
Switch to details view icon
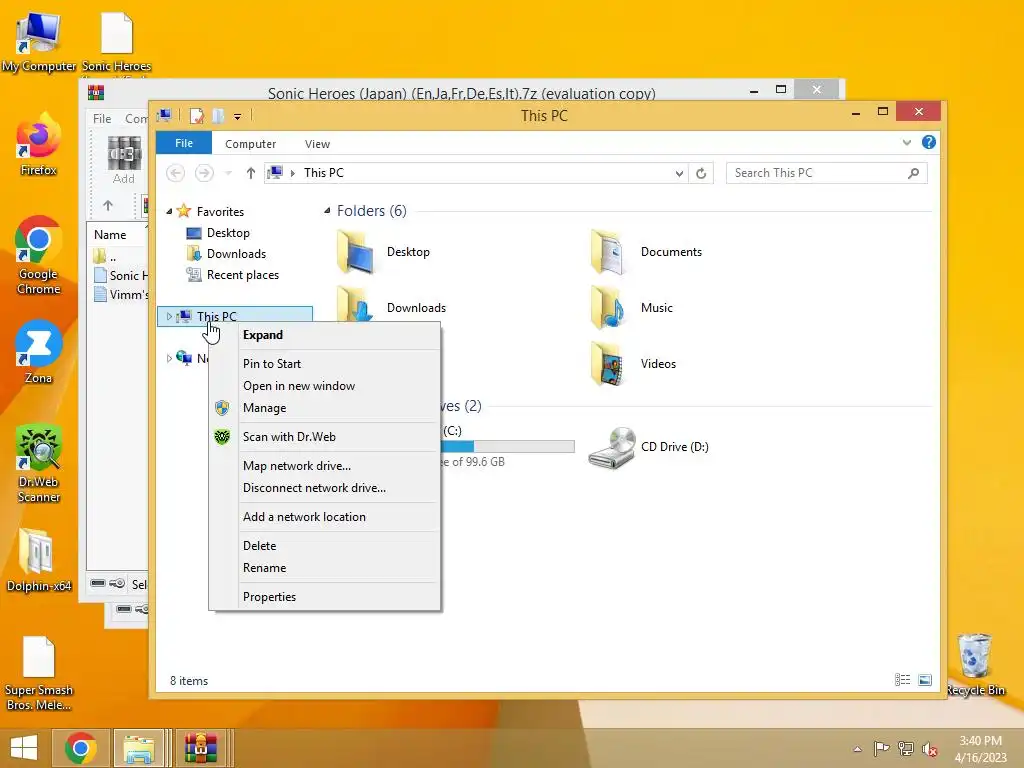coord(902,680)
